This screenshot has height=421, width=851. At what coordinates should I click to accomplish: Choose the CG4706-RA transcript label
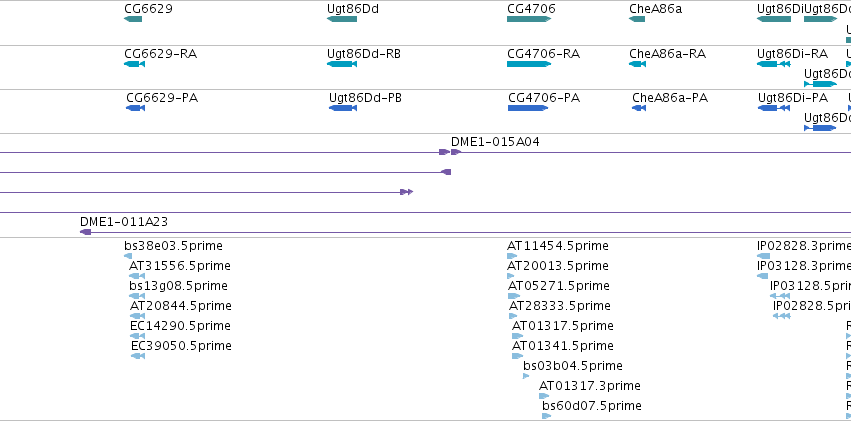coord(544,54)
